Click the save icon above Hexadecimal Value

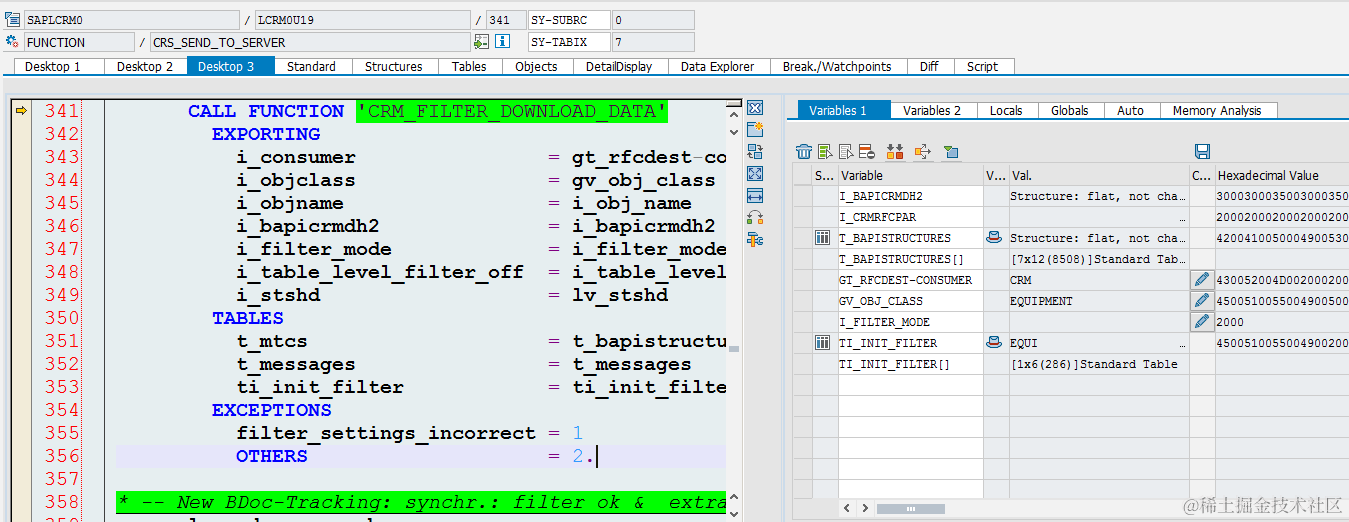1203,151
